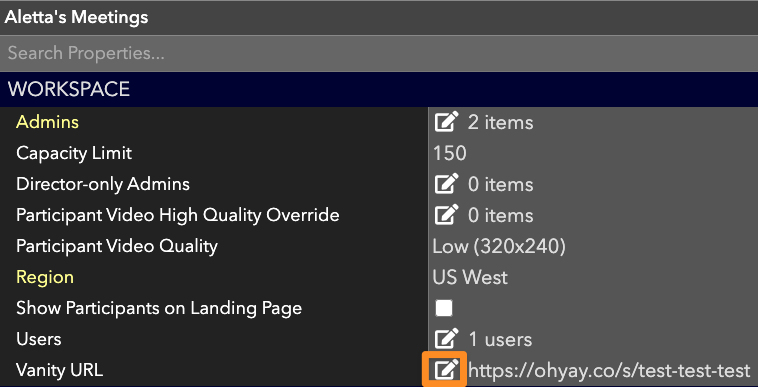The height and width of the screenshot is (387, 758).
Task: Open the Participant Video Quality dropdown
Action: 499,246
